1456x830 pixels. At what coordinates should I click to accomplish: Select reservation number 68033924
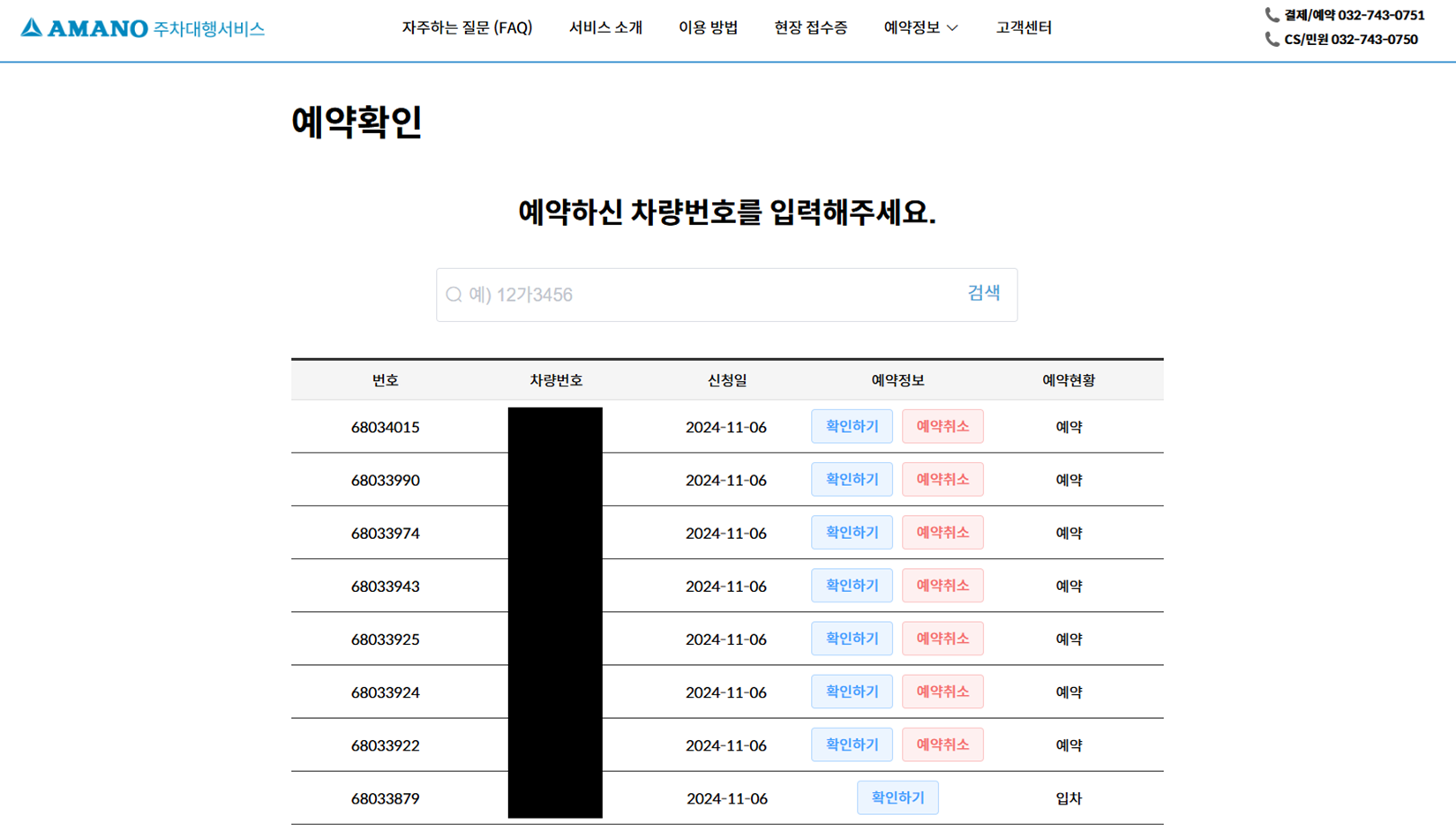(x=385, y=692)
